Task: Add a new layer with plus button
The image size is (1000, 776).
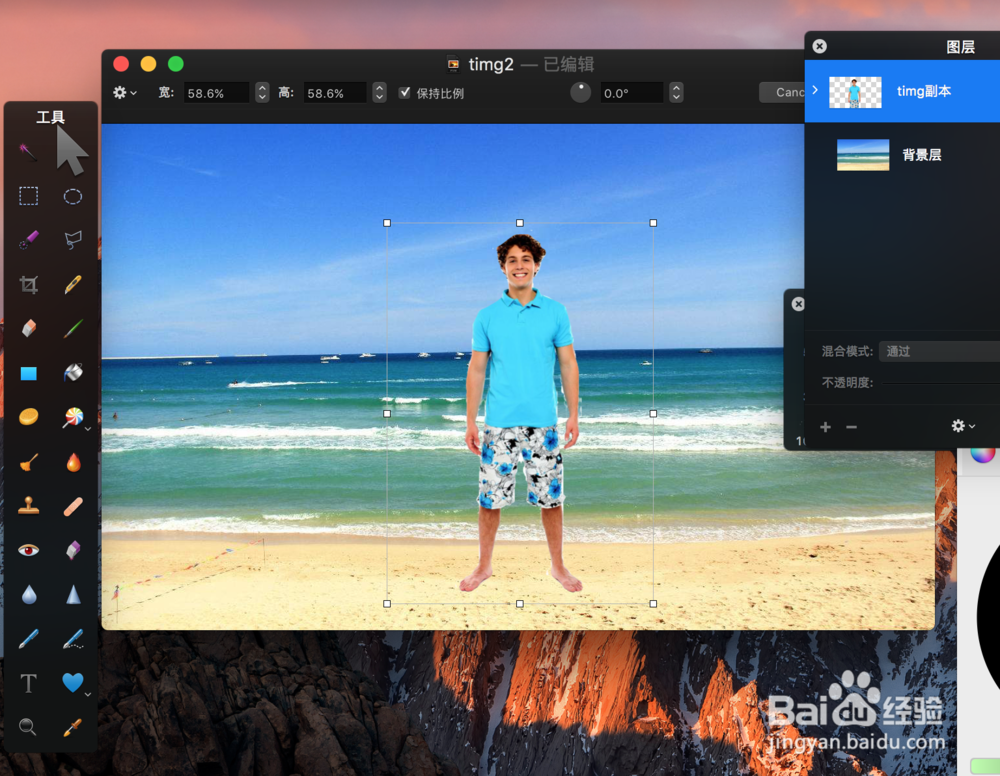Action: pyautogui.click(x=825, y=427)
